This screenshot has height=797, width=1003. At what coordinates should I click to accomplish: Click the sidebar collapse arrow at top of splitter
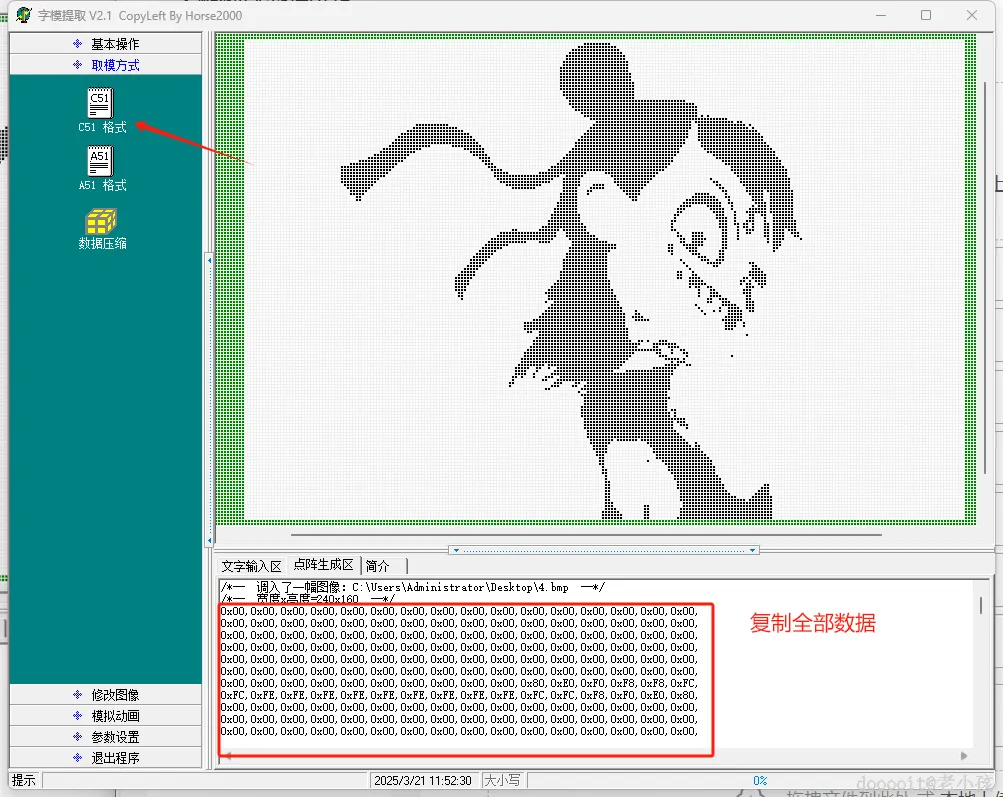(x=209, y=261)
